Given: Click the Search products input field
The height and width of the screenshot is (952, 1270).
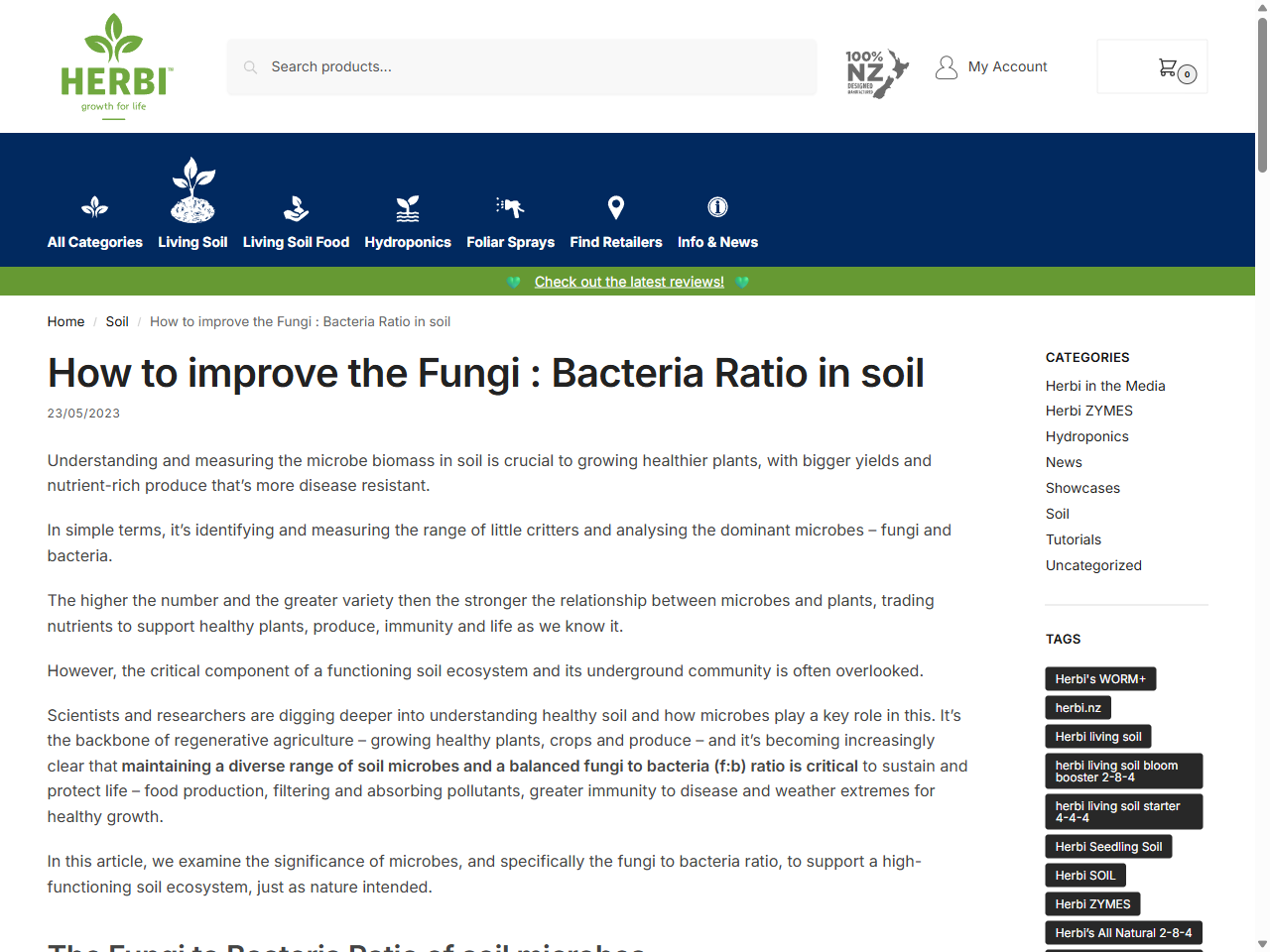Looking at the screenshot, I should (522, 66).
